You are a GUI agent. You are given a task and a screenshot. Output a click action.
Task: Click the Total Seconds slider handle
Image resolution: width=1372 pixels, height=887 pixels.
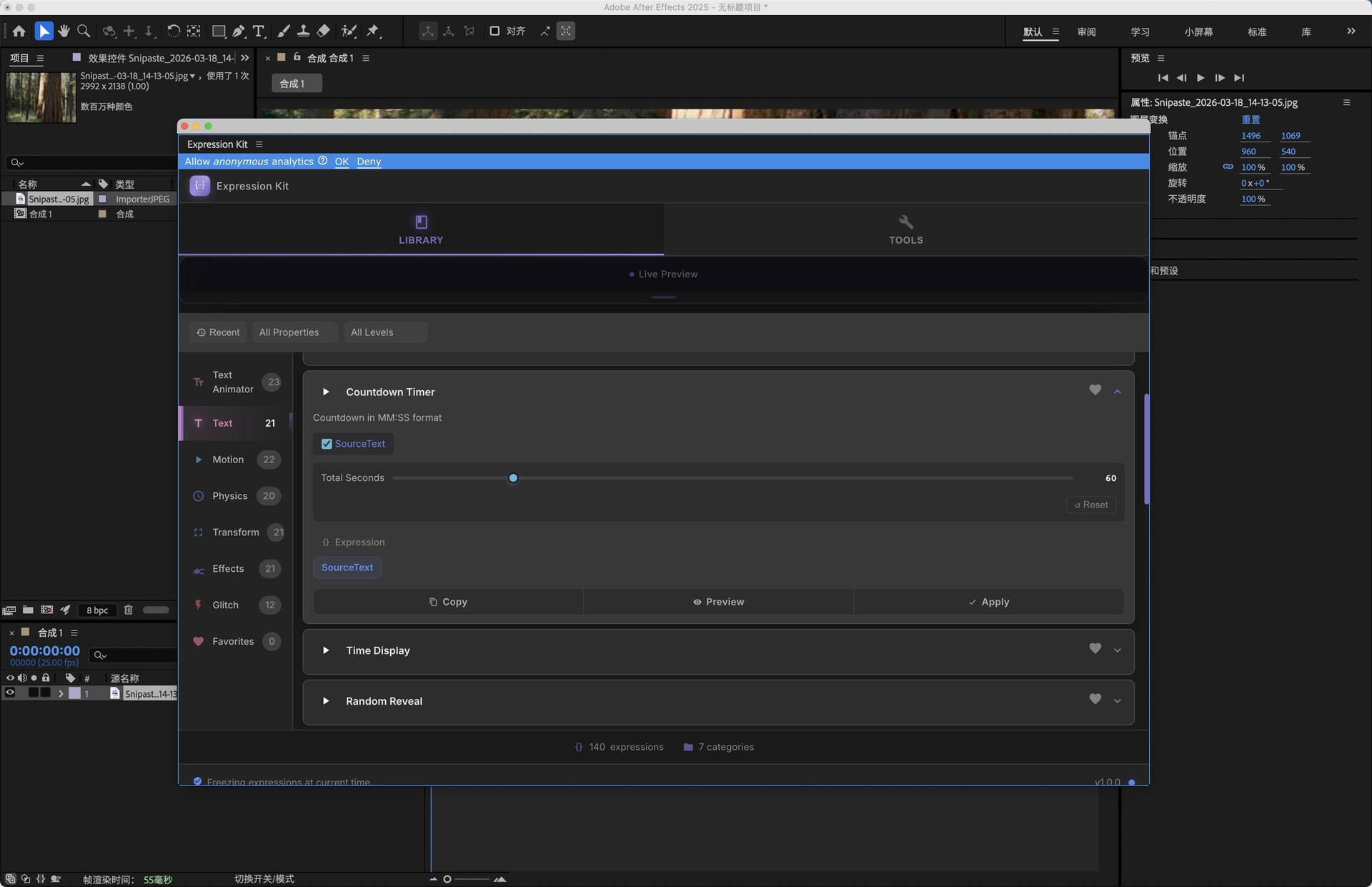click(x=513, y=478)
